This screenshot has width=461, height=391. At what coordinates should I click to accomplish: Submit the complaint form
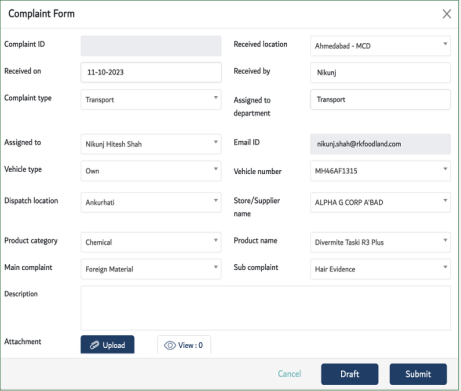click(x=418, y=374)
